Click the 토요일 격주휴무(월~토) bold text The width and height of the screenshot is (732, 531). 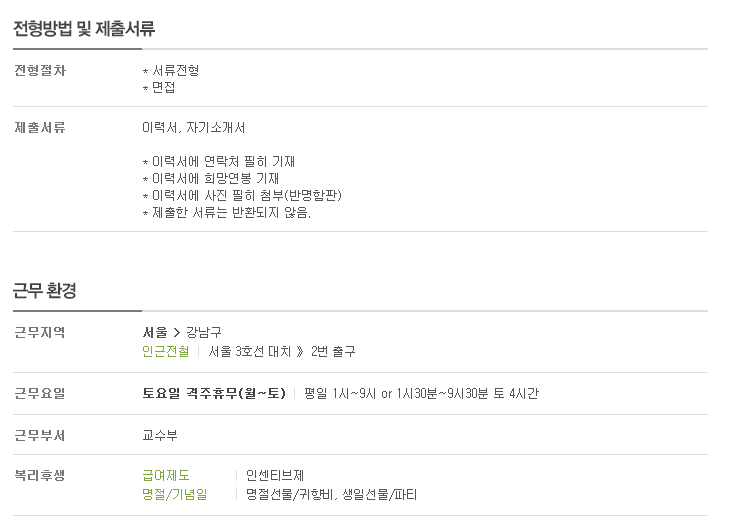214,393
